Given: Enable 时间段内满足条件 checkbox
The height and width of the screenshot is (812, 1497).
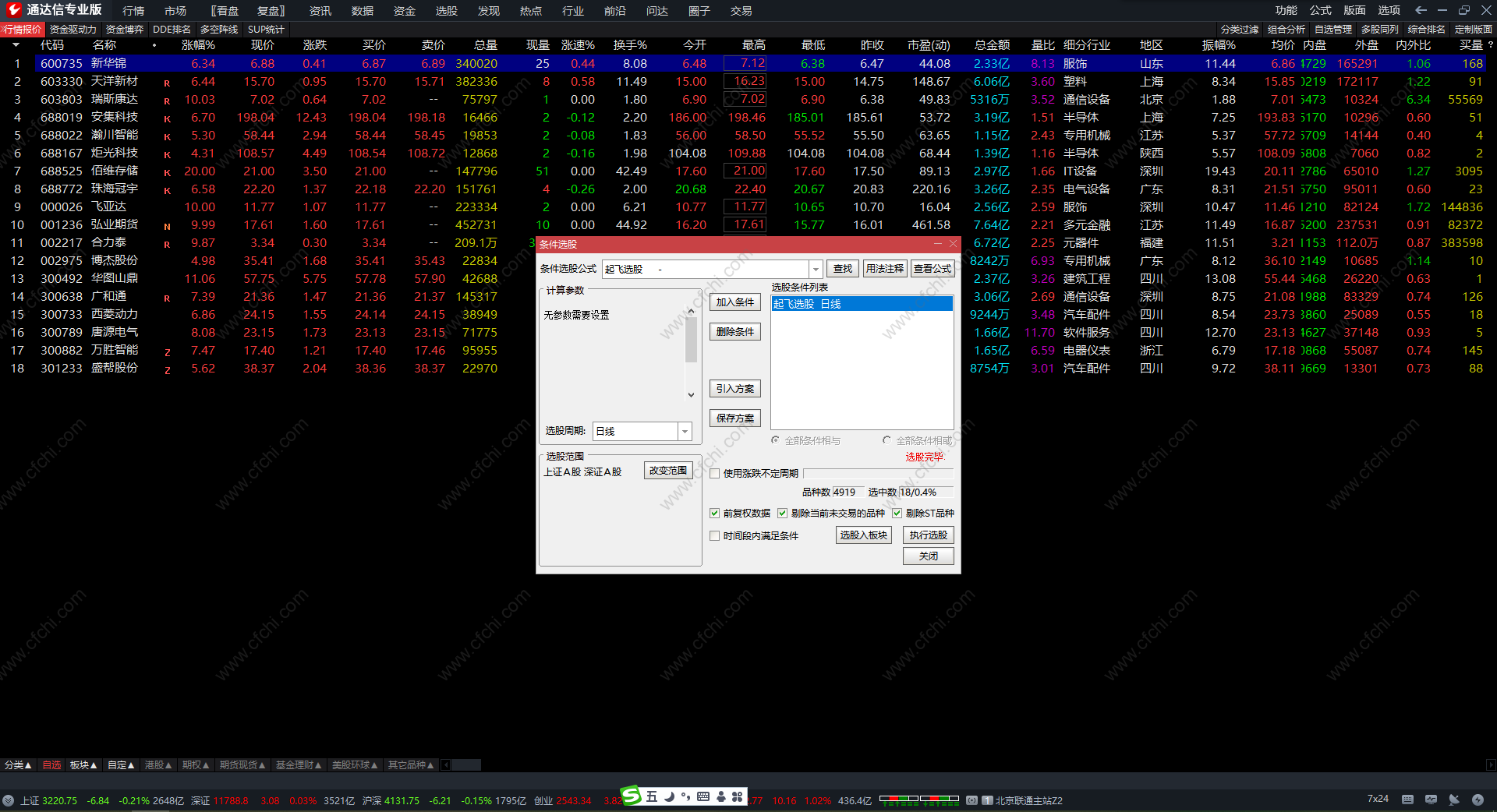Looking at the screenshot, I should click(x=714, y=535).
